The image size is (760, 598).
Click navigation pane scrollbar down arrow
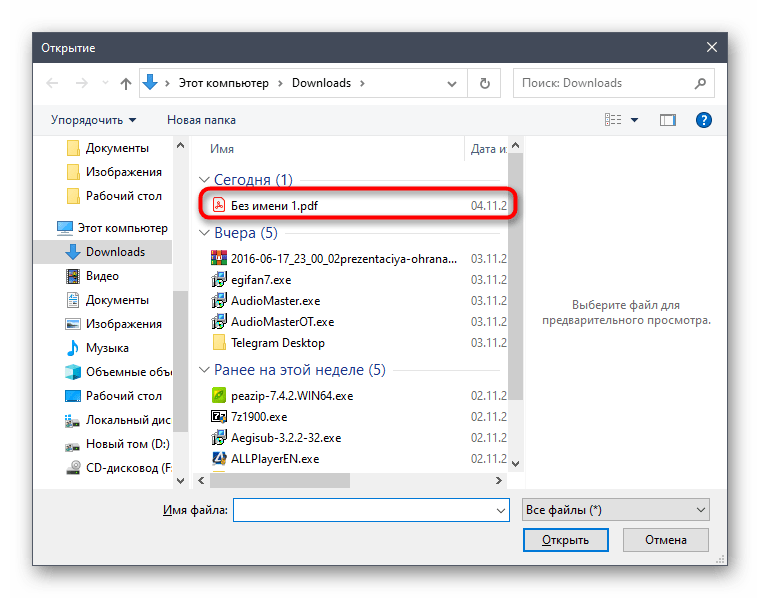[x=180, y=480]
